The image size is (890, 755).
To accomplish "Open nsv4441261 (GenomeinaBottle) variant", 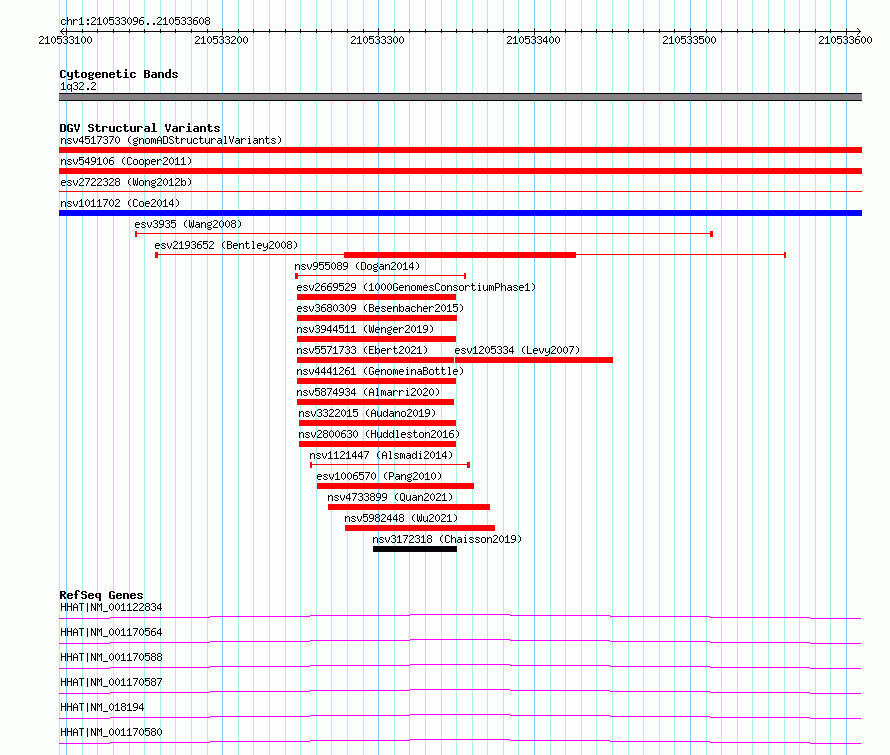I will 380,371.
